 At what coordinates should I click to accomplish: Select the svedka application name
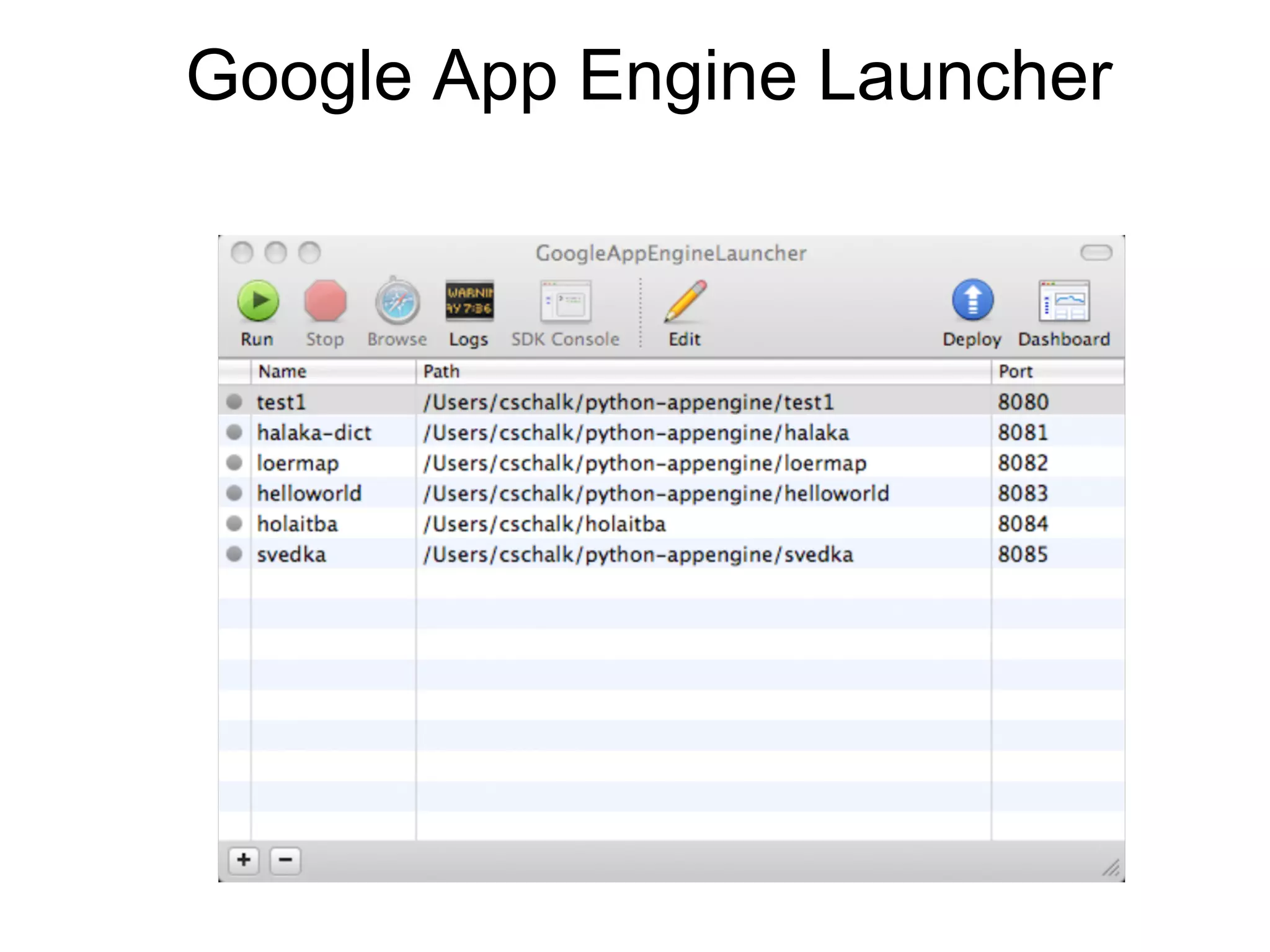tap(291, 554)
